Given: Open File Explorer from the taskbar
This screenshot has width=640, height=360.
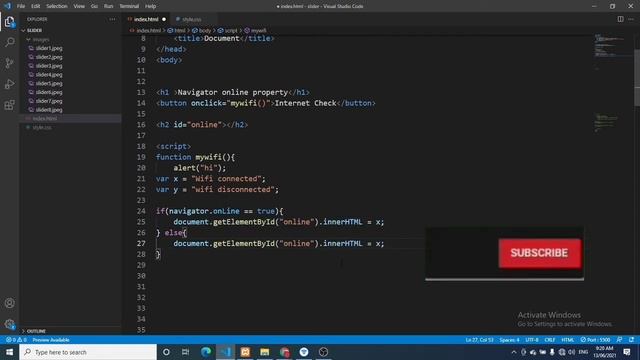Looking at the screenshot, I should click(264, 352).
